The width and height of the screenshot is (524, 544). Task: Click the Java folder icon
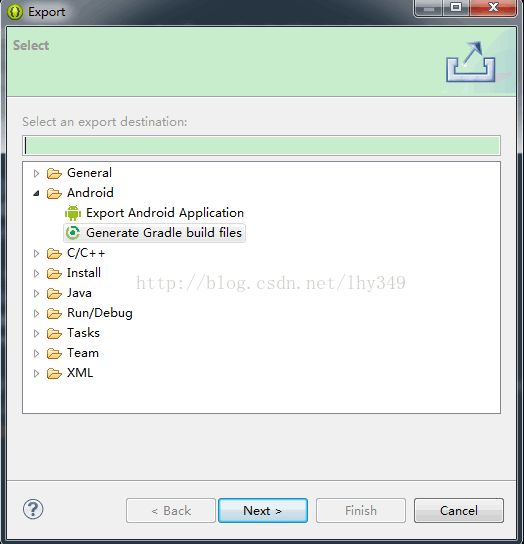[54, 294]
